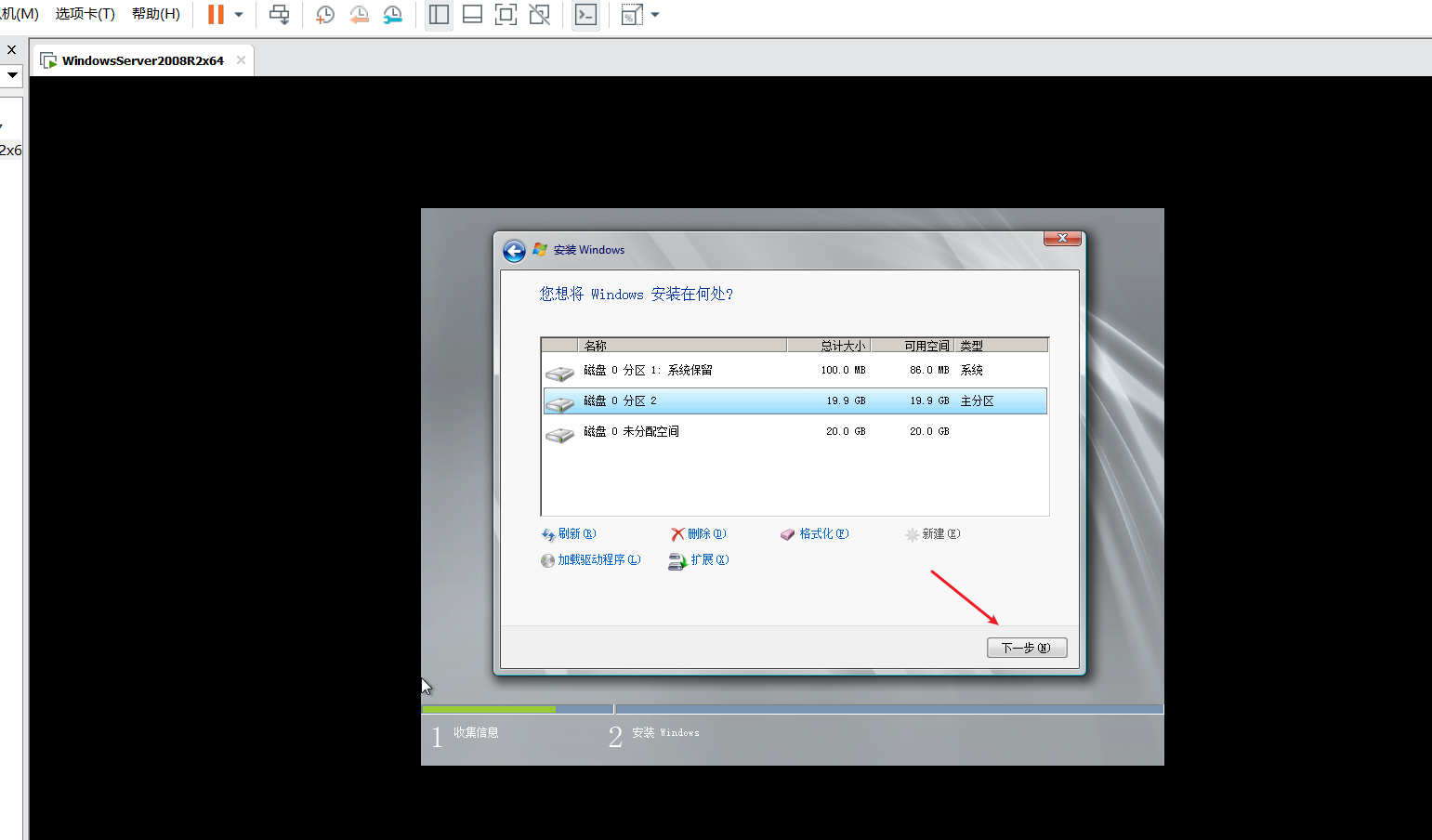Switch to full screen mode icon
This screenshot has width=1432, height=840.
[506, 15]
